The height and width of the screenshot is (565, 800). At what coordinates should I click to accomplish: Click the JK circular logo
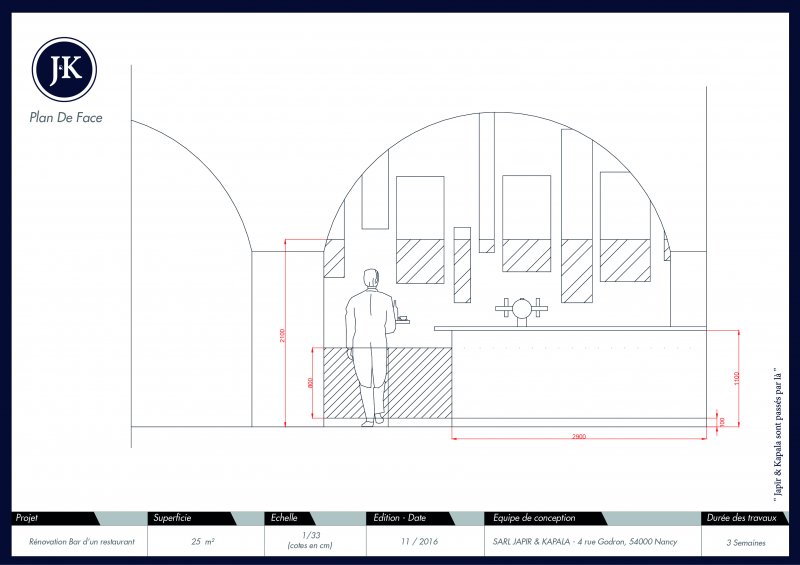coord(64,69)
